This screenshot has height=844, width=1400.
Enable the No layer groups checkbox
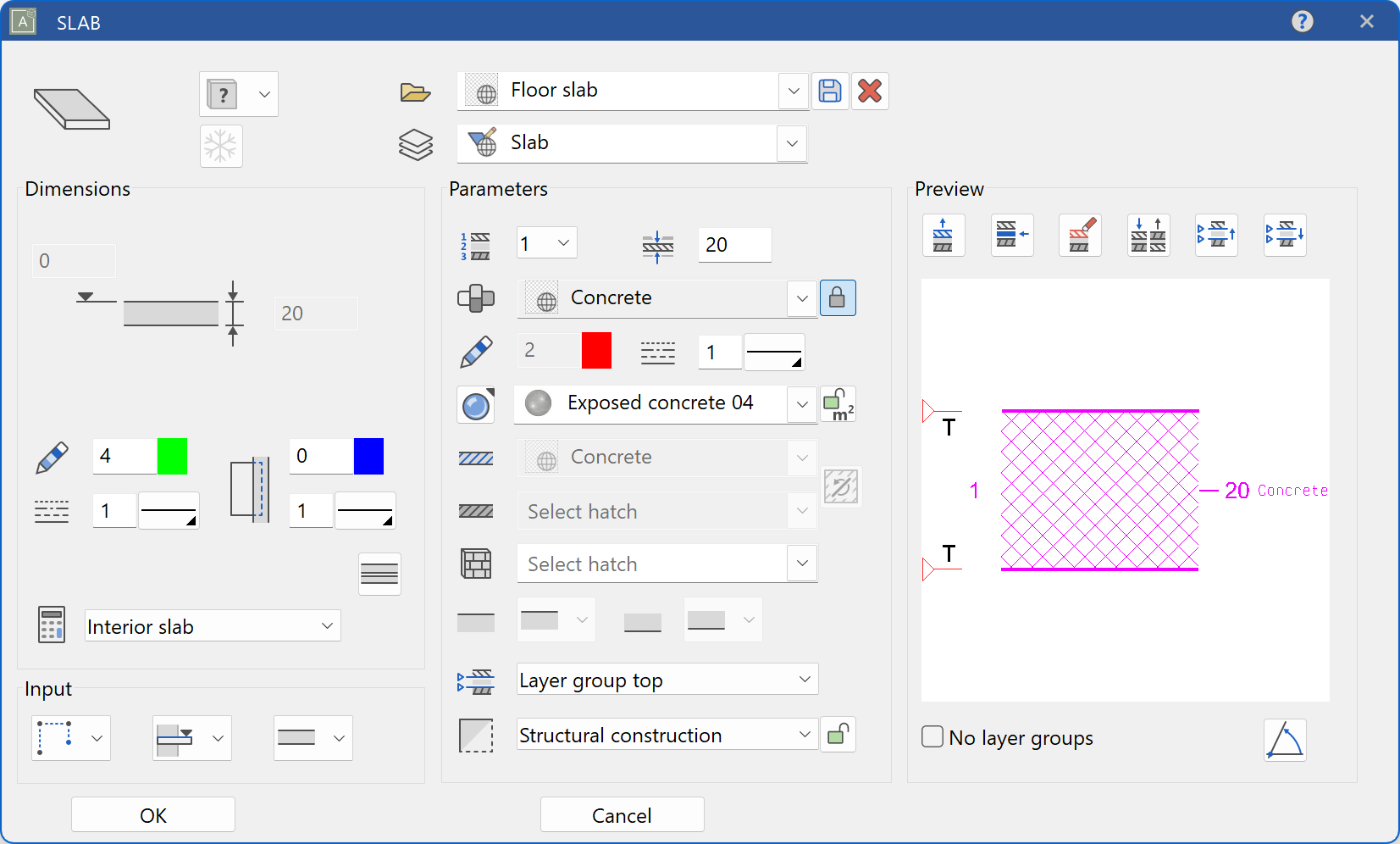point(932,737)
